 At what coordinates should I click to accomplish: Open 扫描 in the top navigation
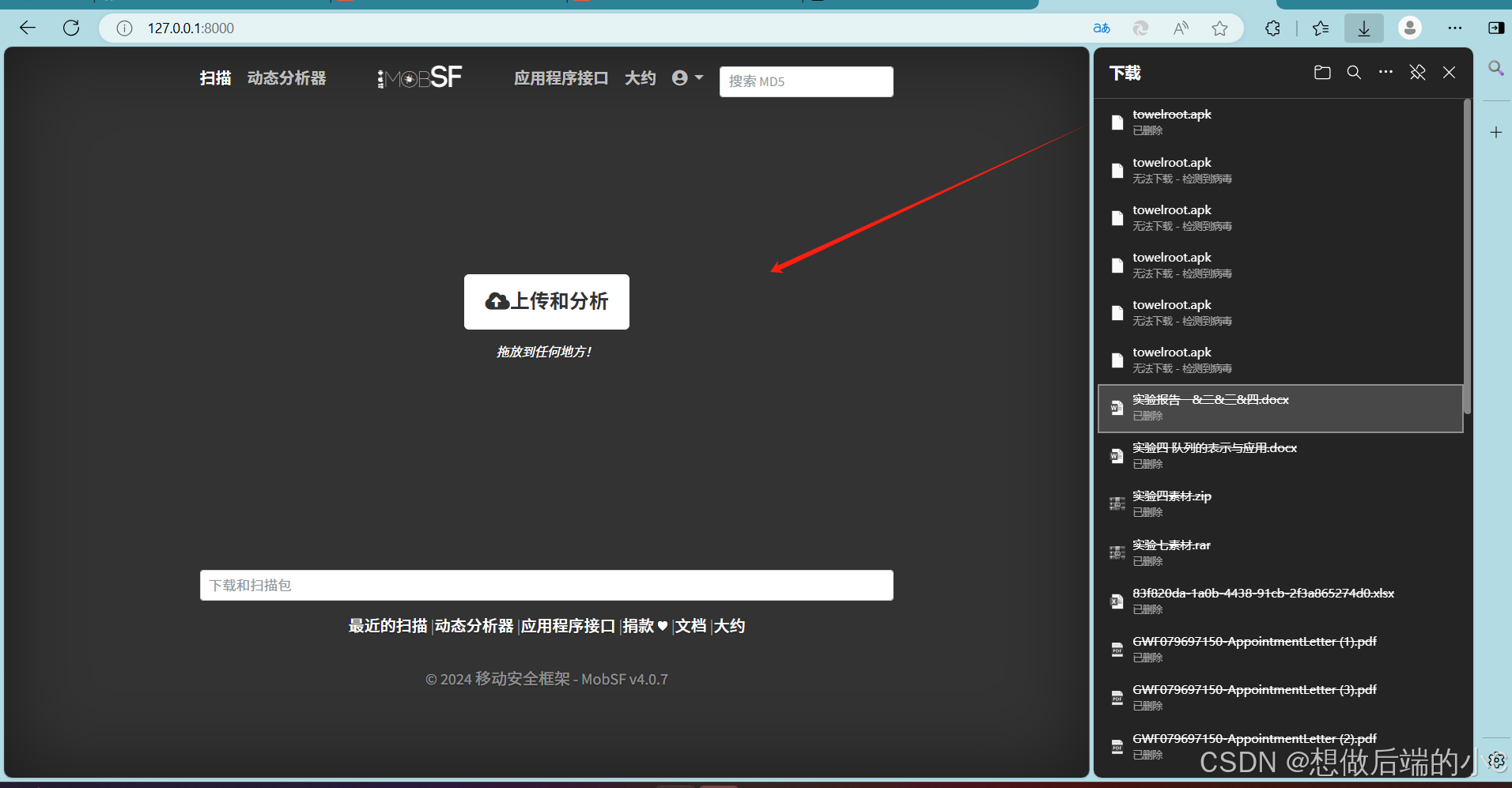click(216, 78)
